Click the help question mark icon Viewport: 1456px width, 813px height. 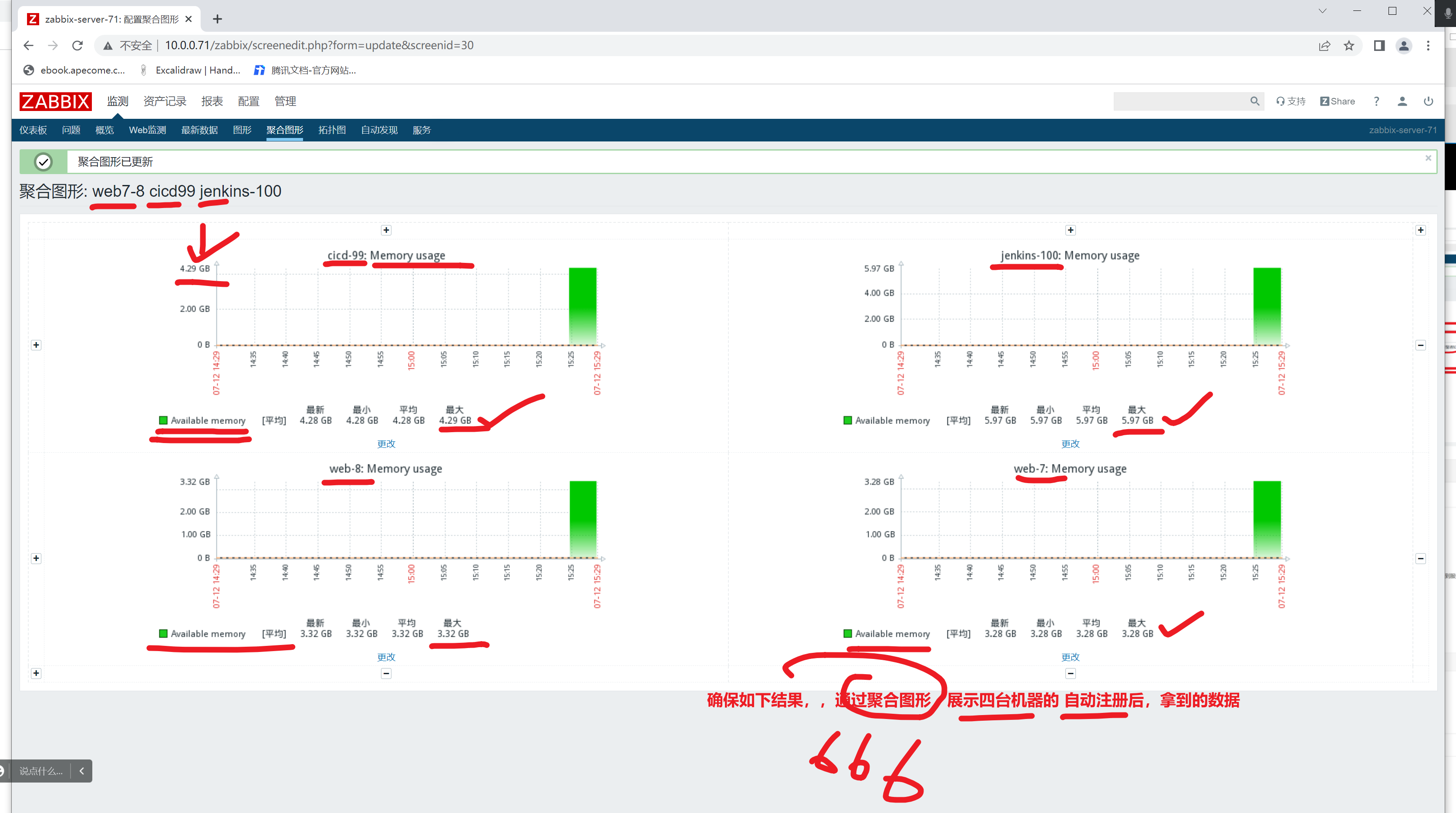(x=1376, y=101)
